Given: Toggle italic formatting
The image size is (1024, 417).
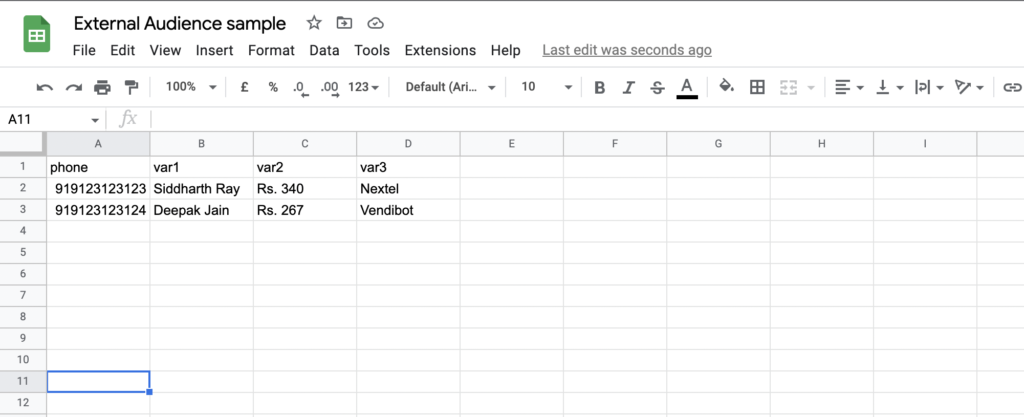Looking at the screenshot, I should [628, 87].
